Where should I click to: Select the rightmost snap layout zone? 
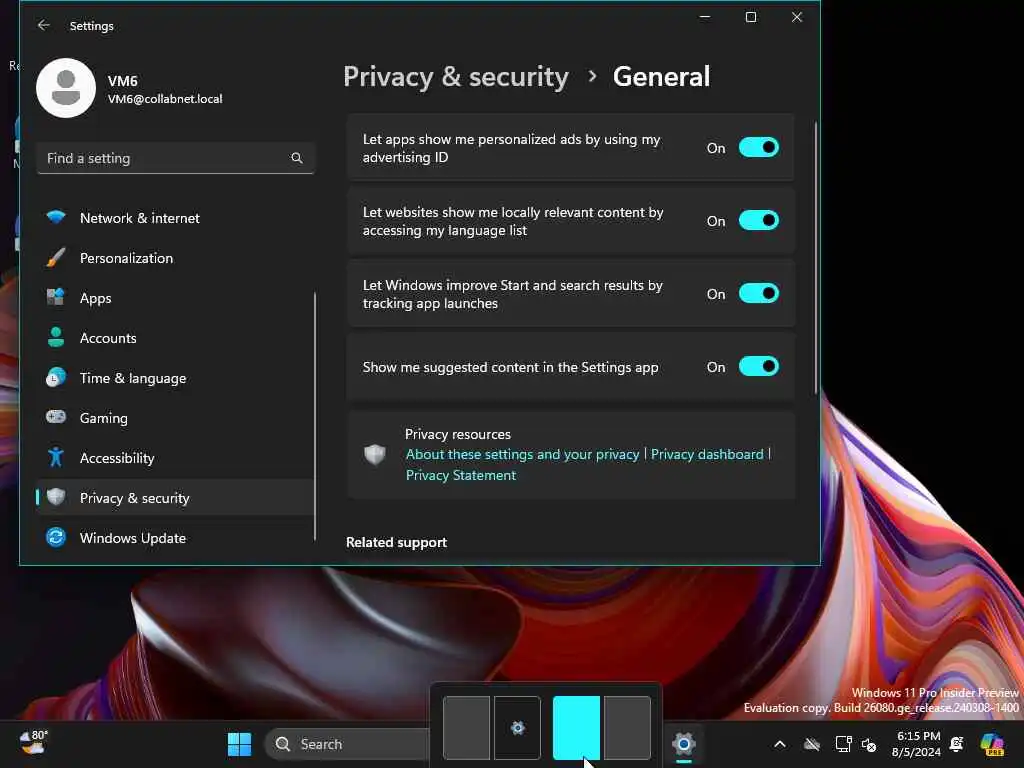coord(627,728)
